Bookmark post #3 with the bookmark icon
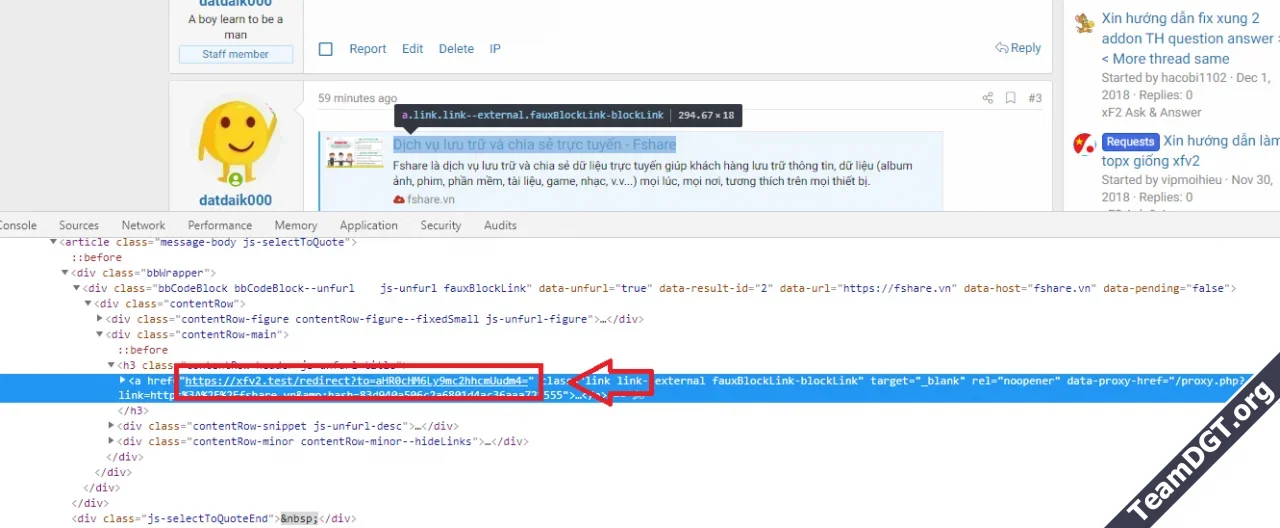 (x=1011, y=98)
